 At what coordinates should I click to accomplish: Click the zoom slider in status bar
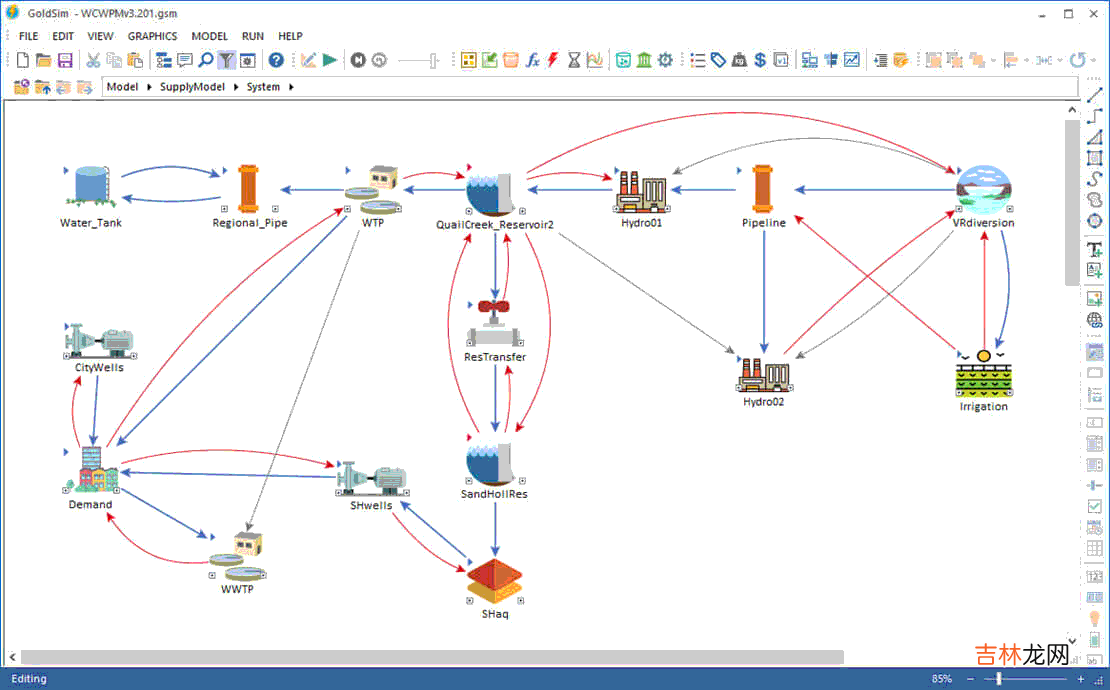pos(998,679)
